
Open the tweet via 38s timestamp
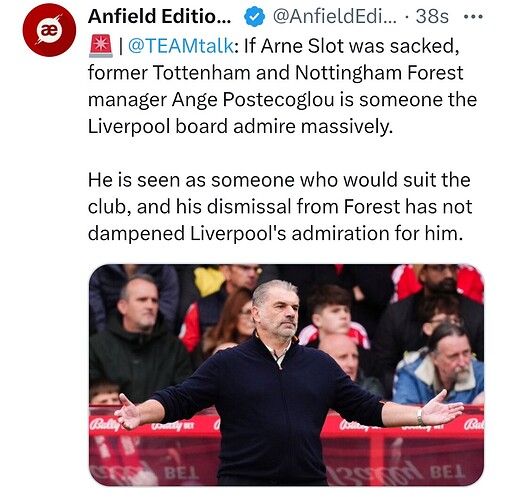[x=432, y=16]
